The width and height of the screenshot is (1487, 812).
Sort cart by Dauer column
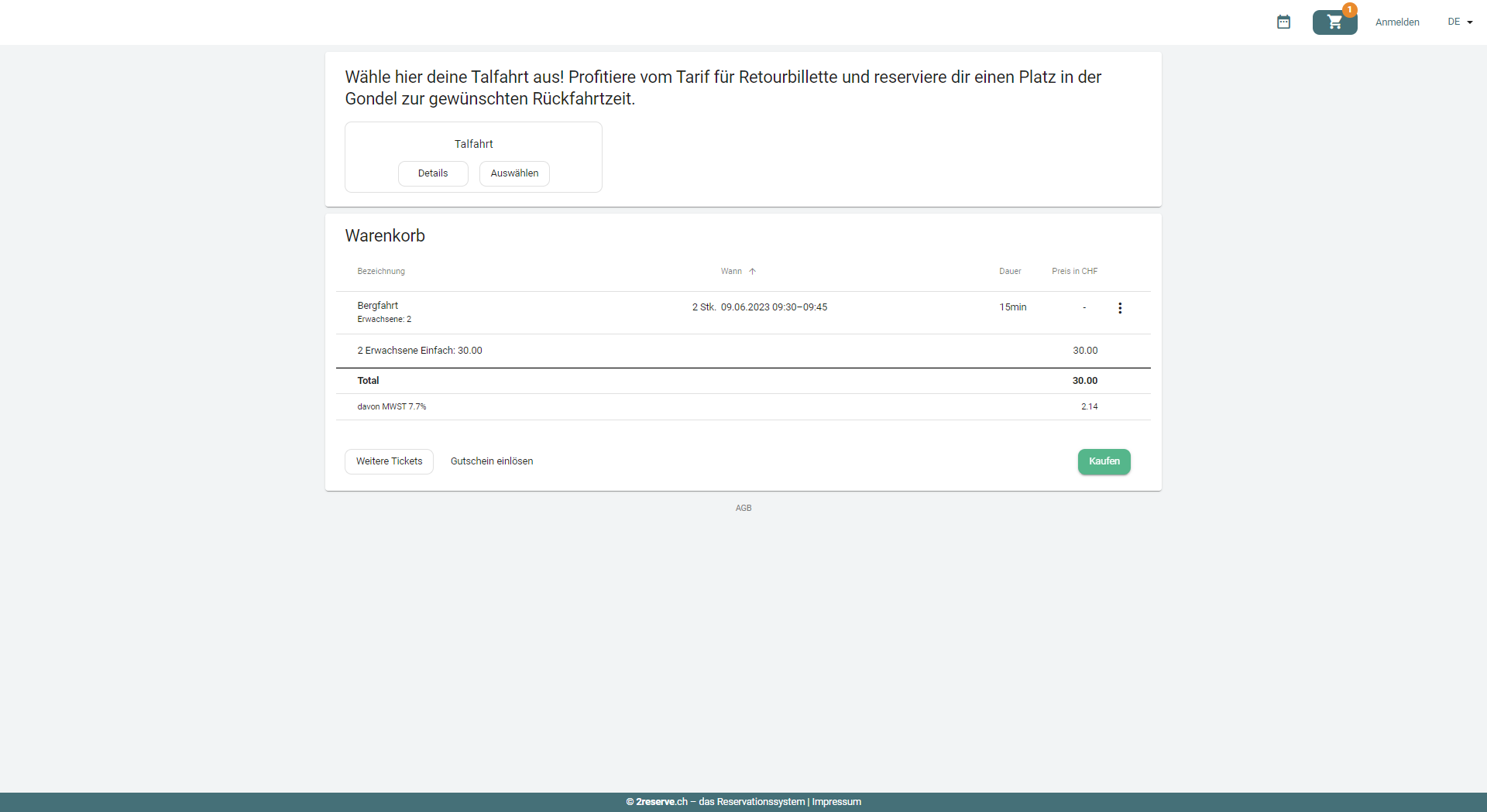pyautogui.click(x=1009, y=271)
